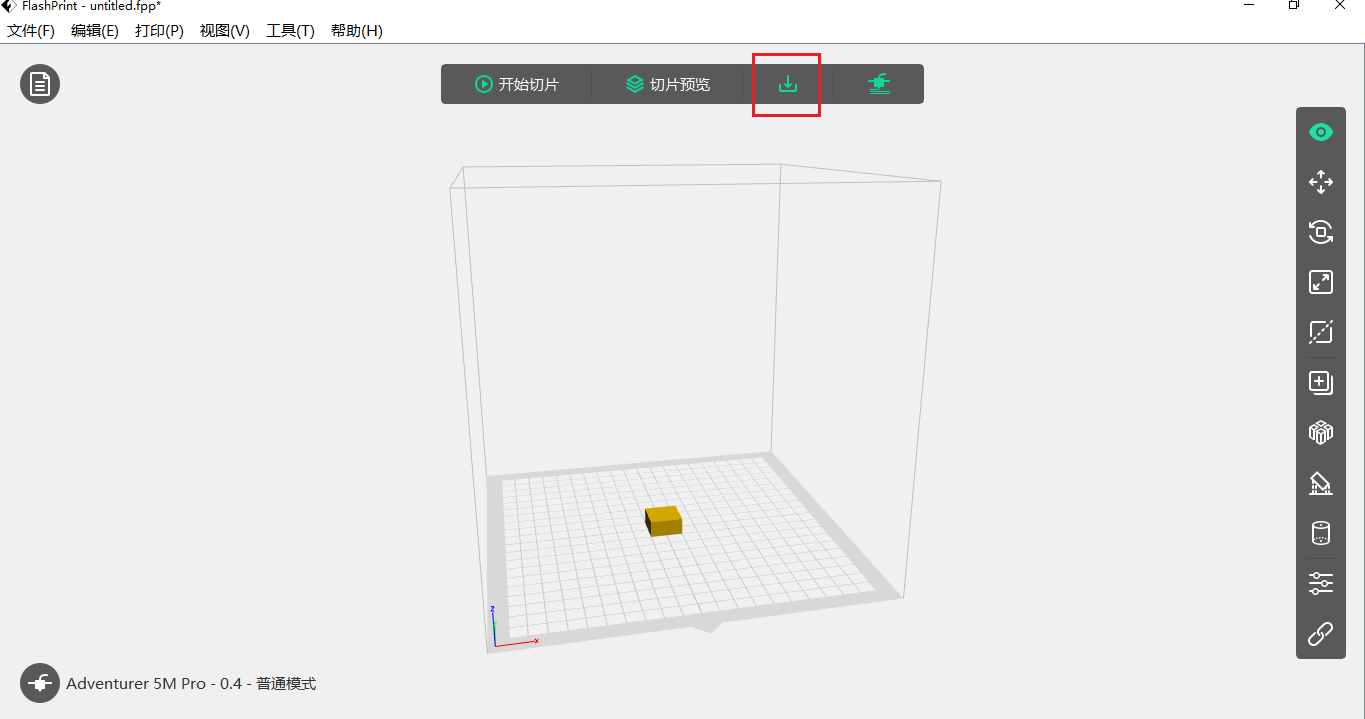Screen dimensions: 1365x719
Task: Select the yellow cube model
Action: (663, 520)
